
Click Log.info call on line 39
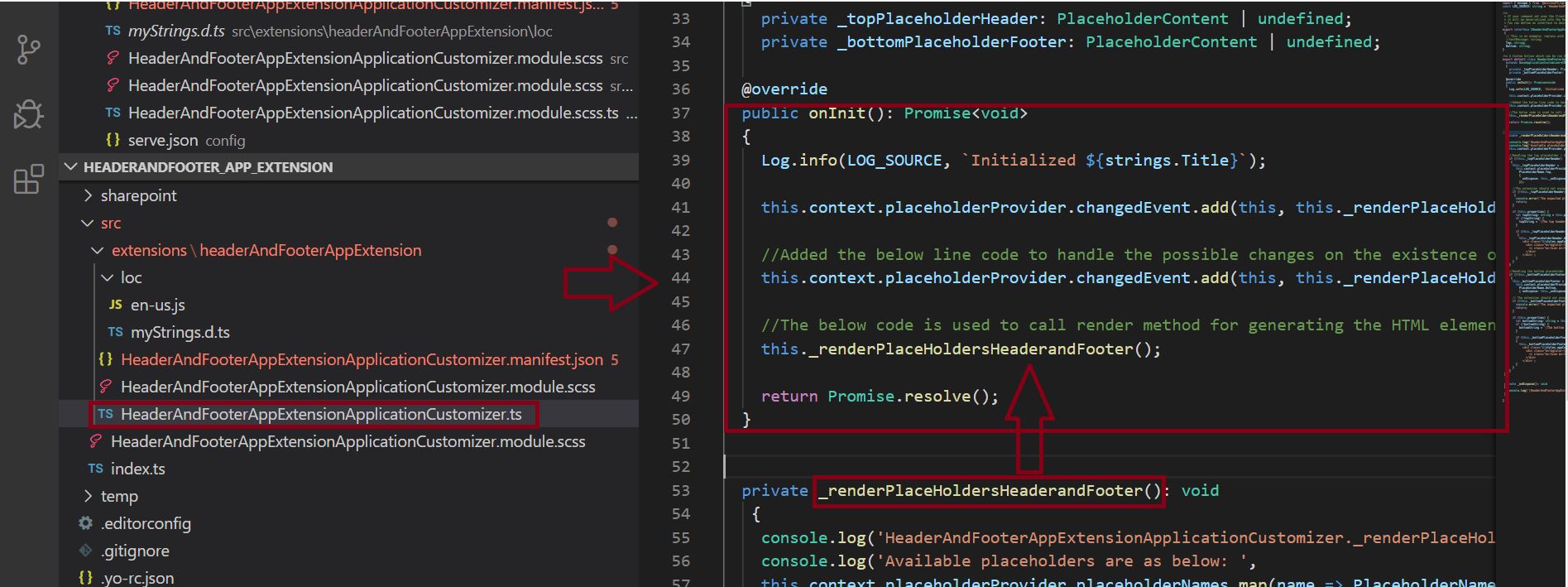tap(1014, 160)
